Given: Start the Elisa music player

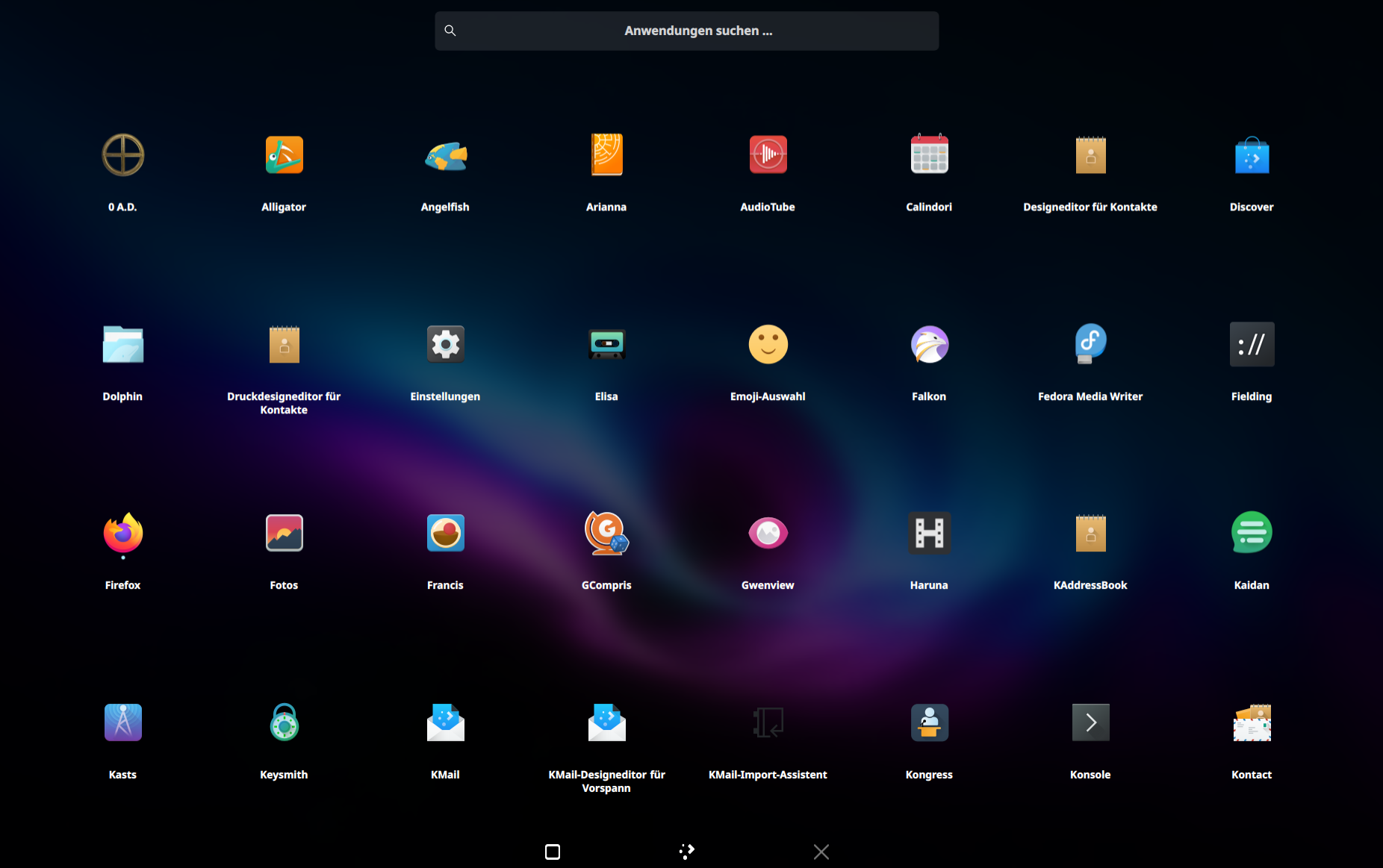Looking at the screenshot, I should tap(607, 344).
